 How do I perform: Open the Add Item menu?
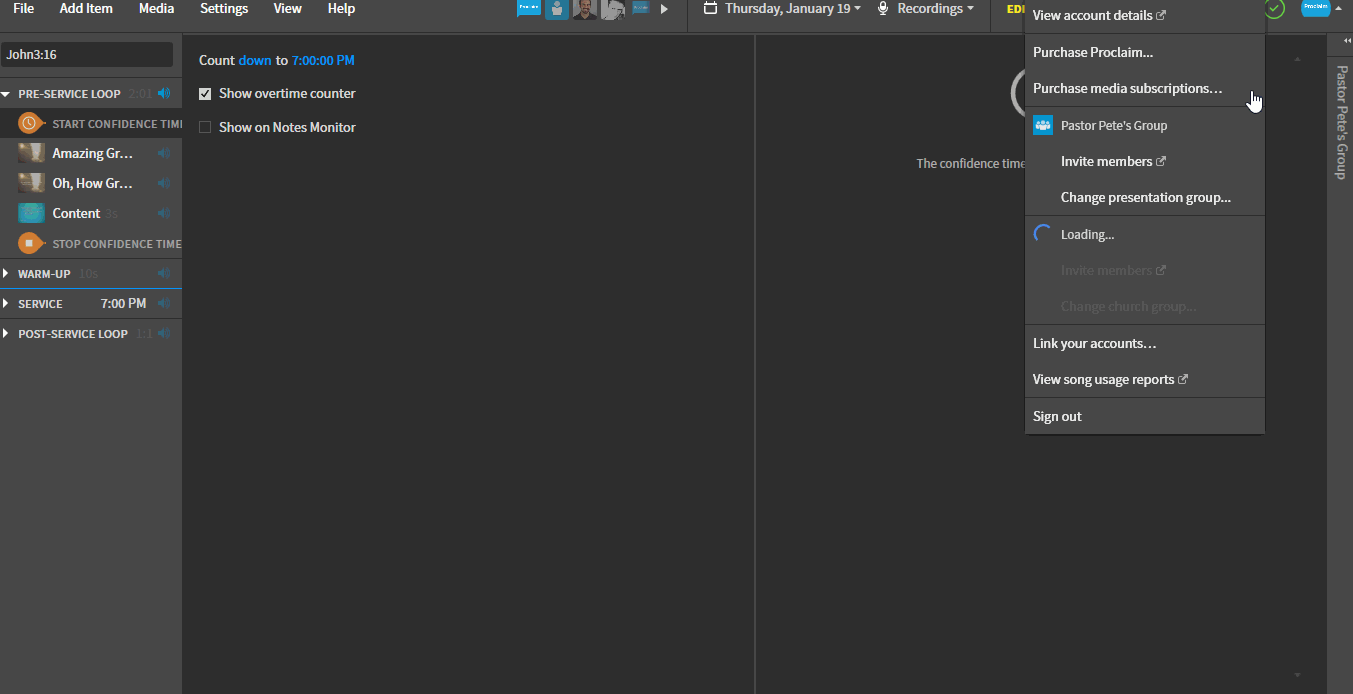[86, 9]
